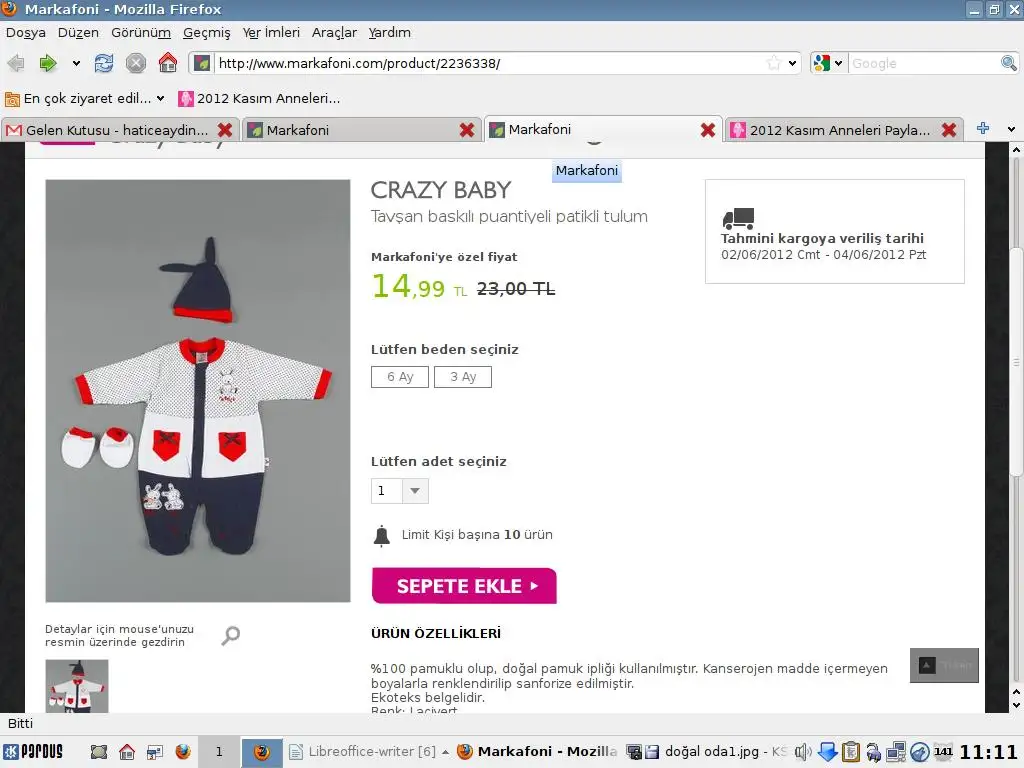Click the site identity icon in address bar
The height and width of the screenshot is (768, 1024).
point(202,63)
